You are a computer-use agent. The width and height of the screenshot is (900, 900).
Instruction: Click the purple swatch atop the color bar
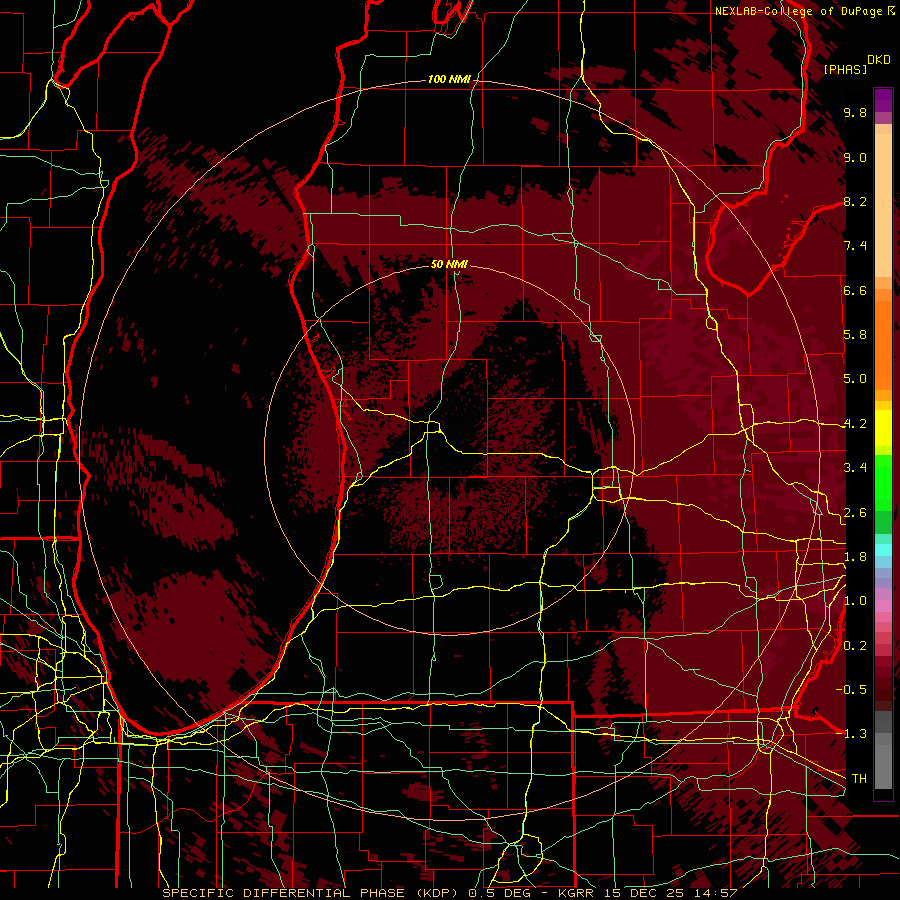tap(883, 101)
